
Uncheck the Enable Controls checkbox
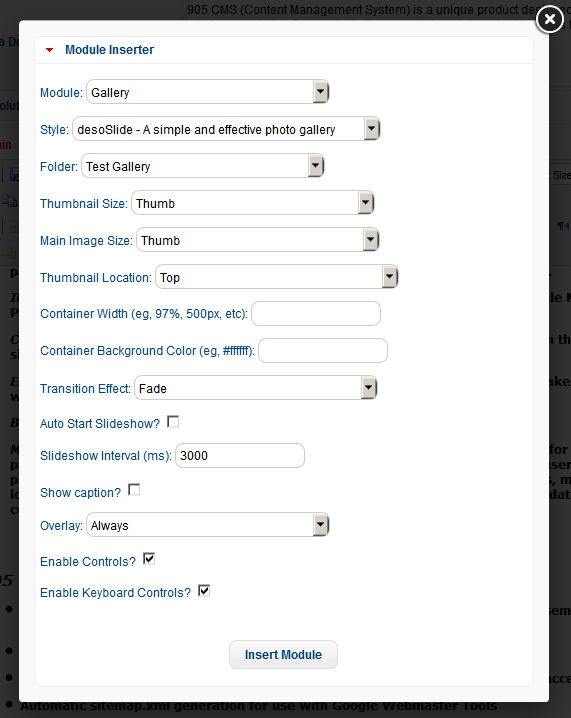149,559
